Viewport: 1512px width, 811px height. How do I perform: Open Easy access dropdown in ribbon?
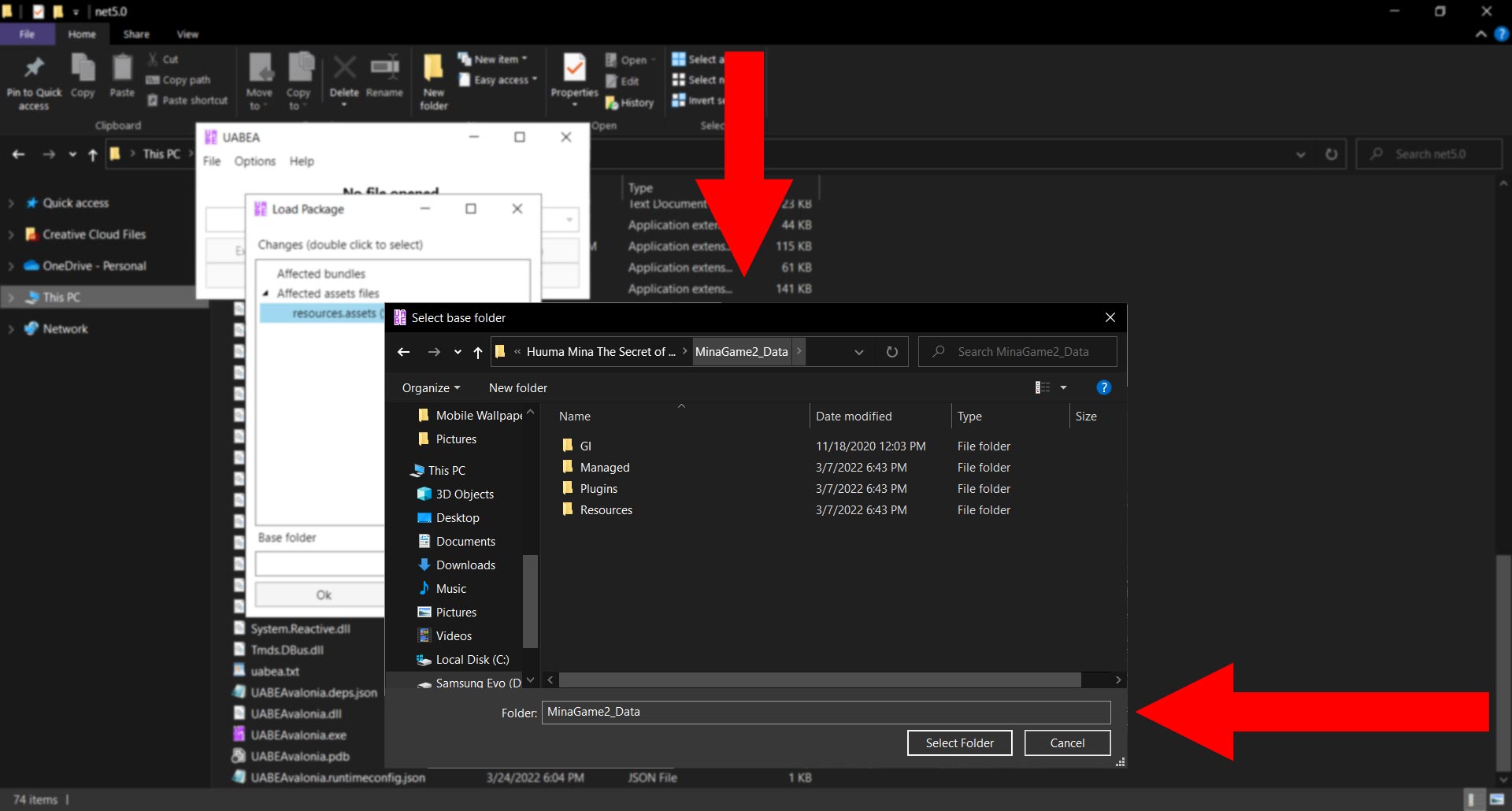point(498,80)
